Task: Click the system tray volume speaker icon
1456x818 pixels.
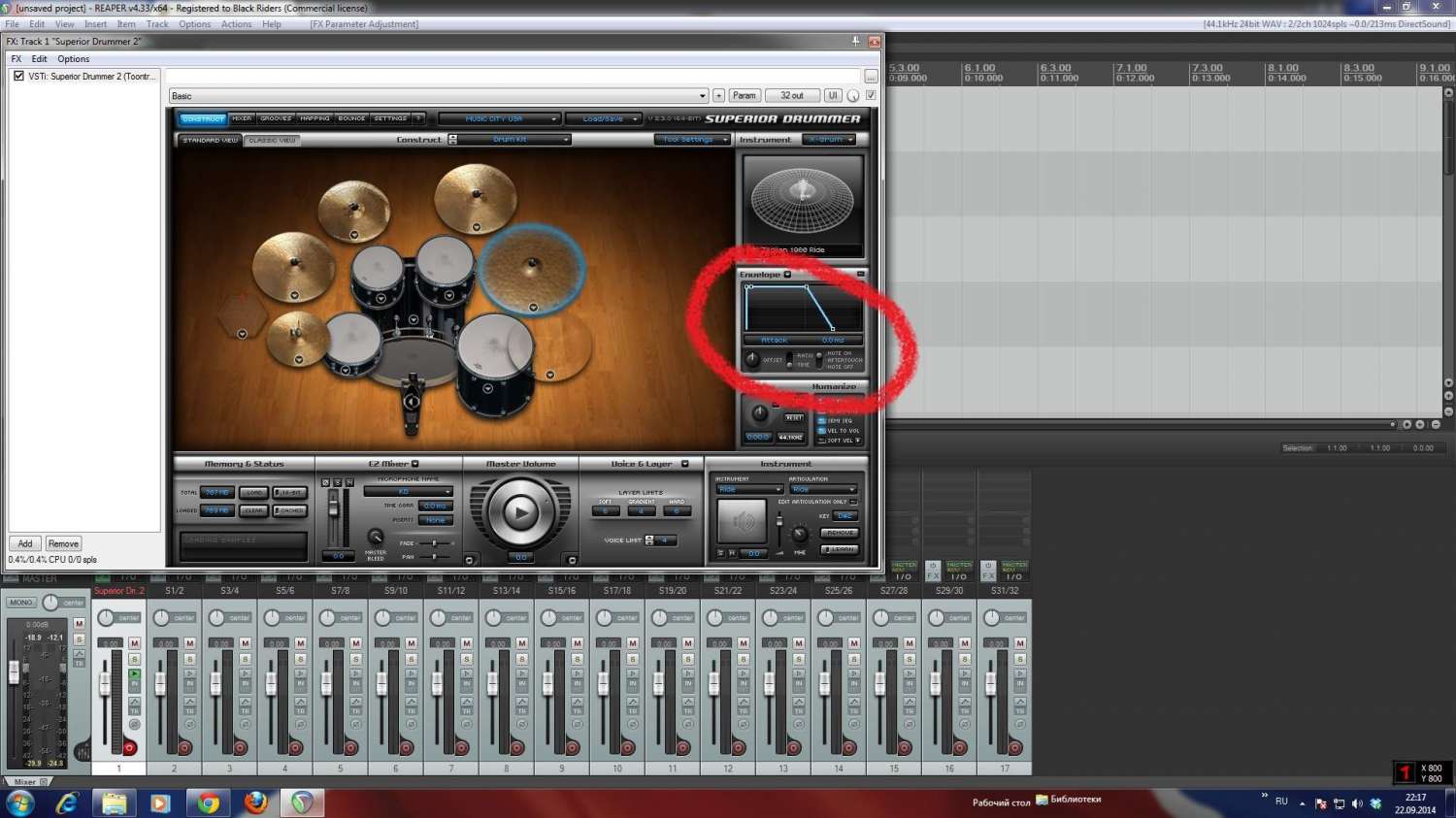Action: tap(1357, 803)
